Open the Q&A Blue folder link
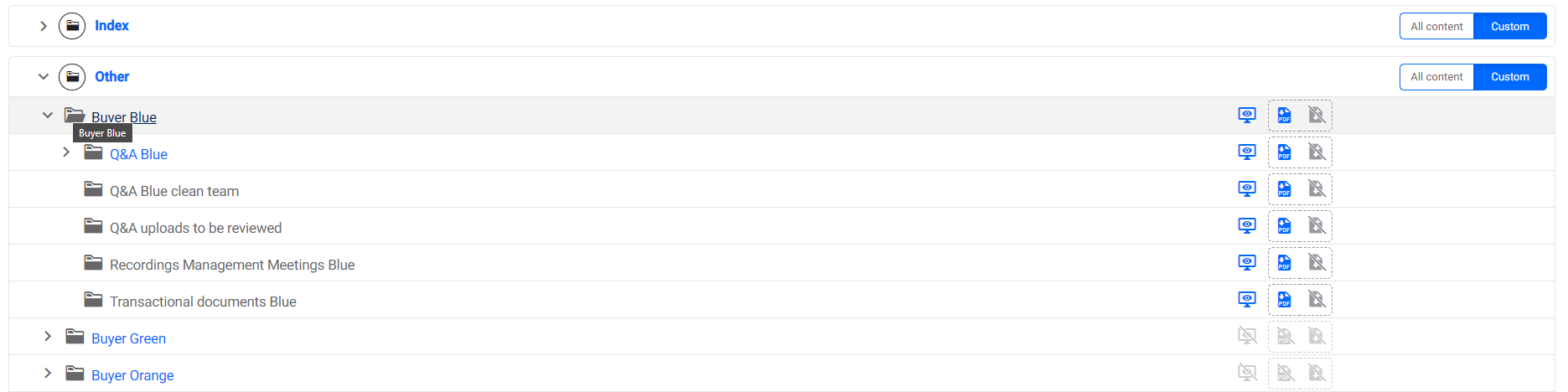The image size is (1568, 392). [138, 154]
